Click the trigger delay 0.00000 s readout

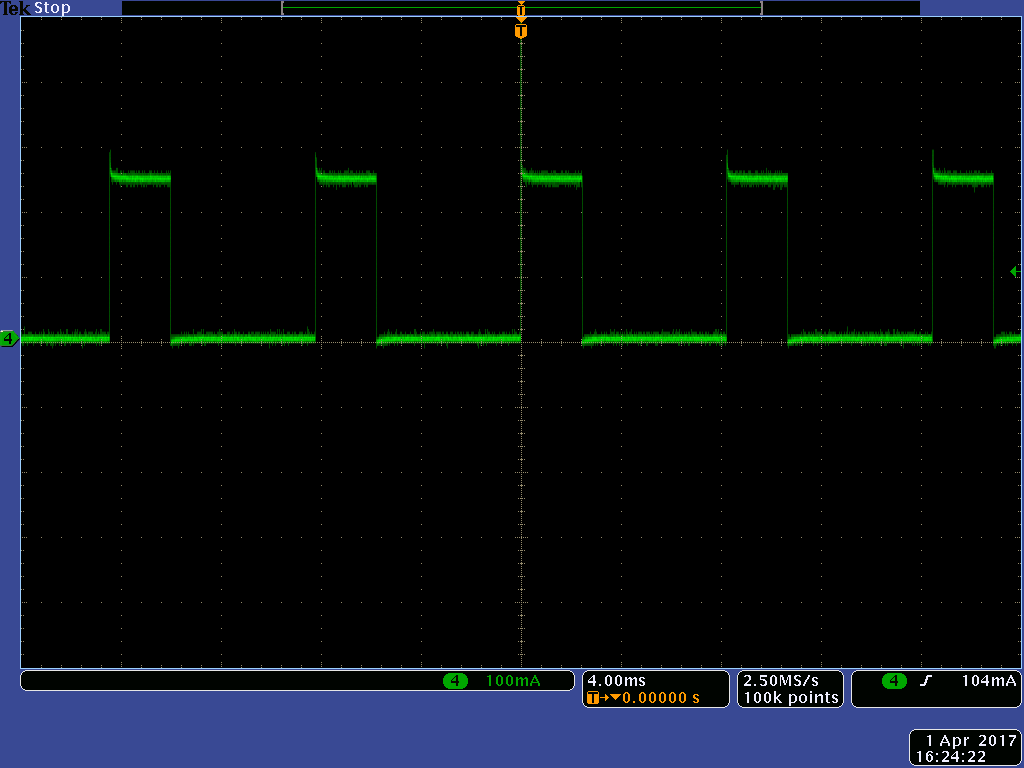(x=660, y=698)
